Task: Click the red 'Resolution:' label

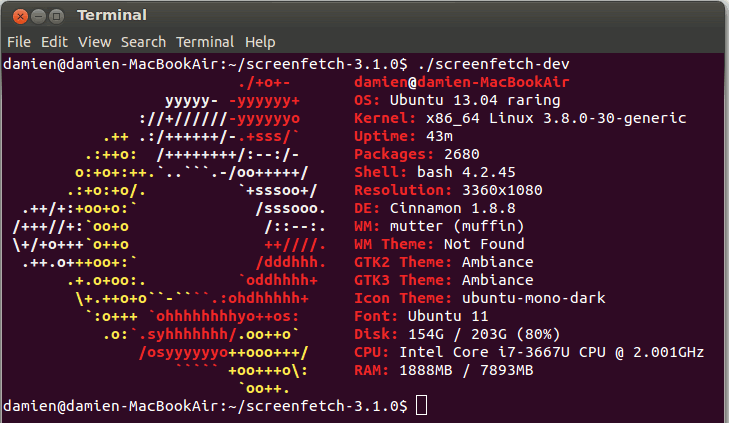Action: click(403, 191)
